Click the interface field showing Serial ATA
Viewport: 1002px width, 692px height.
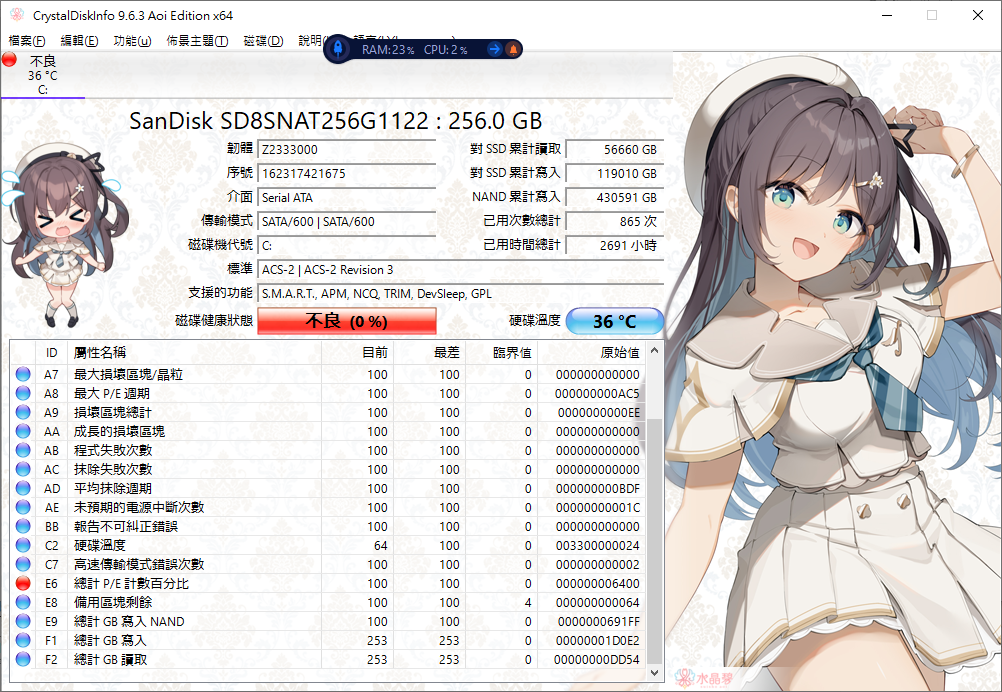pyautogui.click(x=347, y=197)
